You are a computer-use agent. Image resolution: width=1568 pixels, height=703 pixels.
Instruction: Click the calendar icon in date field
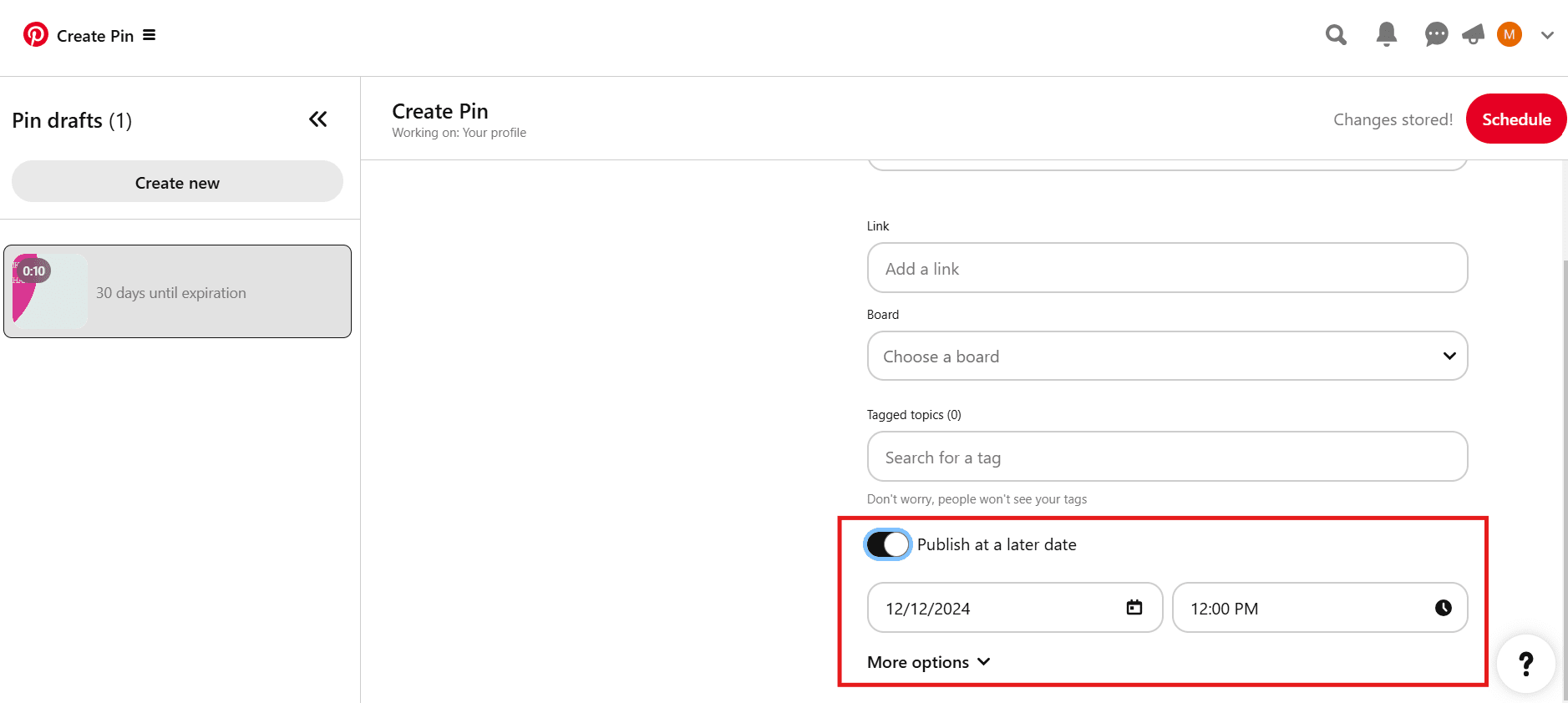click(1134, 608)
